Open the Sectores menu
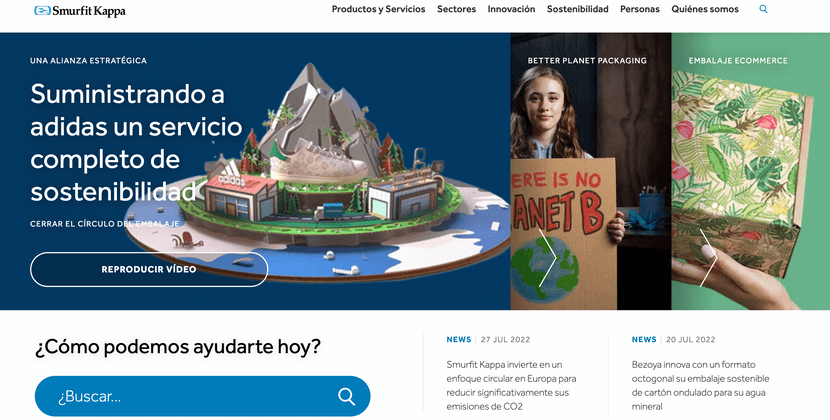 tap(456, 9)
